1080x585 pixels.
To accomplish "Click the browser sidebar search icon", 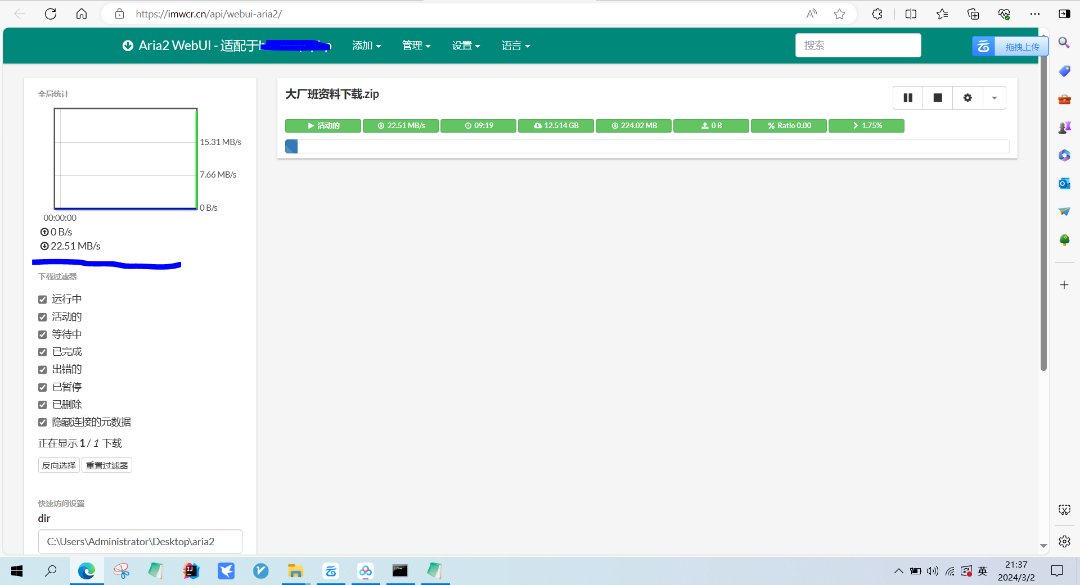I will coord(1064,42).
